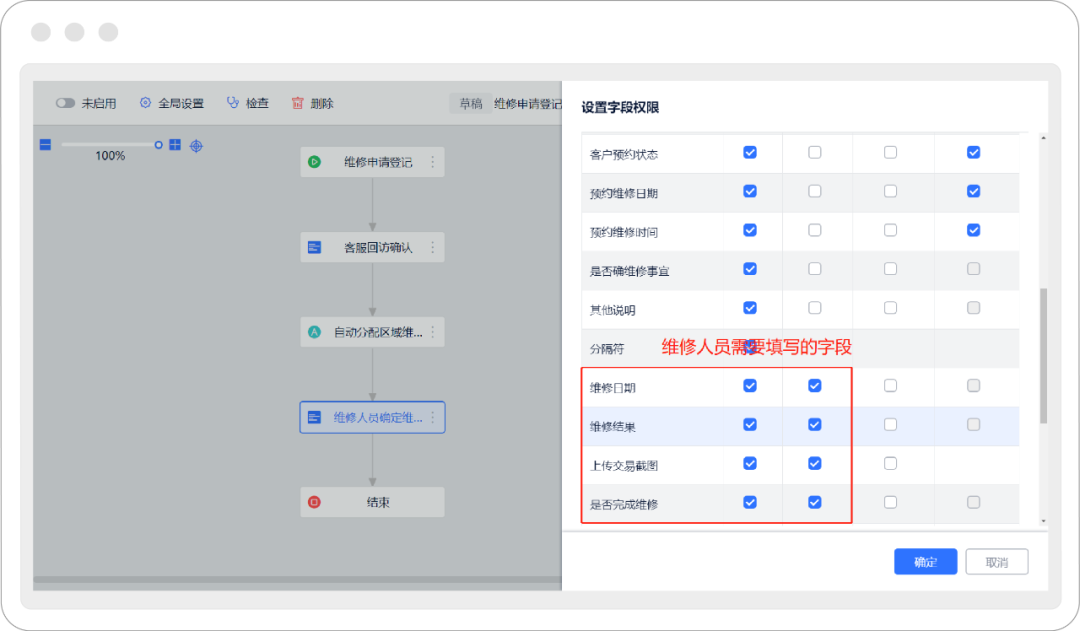Click the red delete trash icon

297,103
